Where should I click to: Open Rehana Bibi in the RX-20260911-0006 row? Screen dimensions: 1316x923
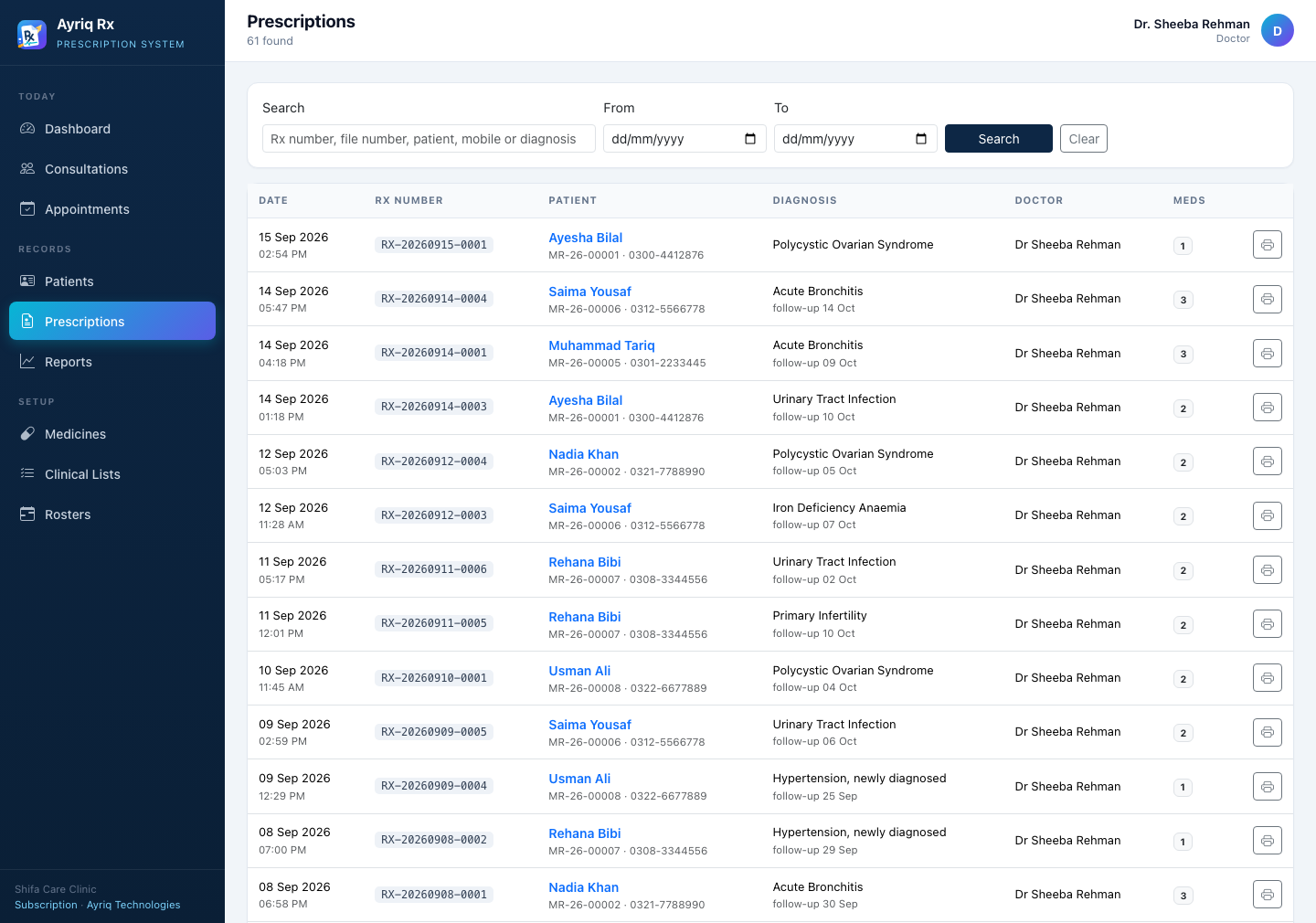point(584,562)
